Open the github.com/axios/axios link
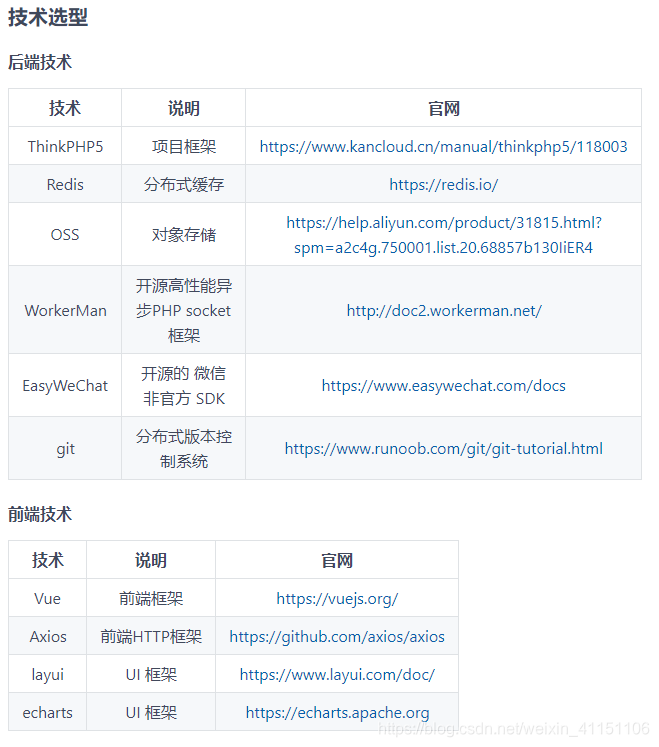The width and height of the screenshot is (659, 747). [x=337, y=637]
